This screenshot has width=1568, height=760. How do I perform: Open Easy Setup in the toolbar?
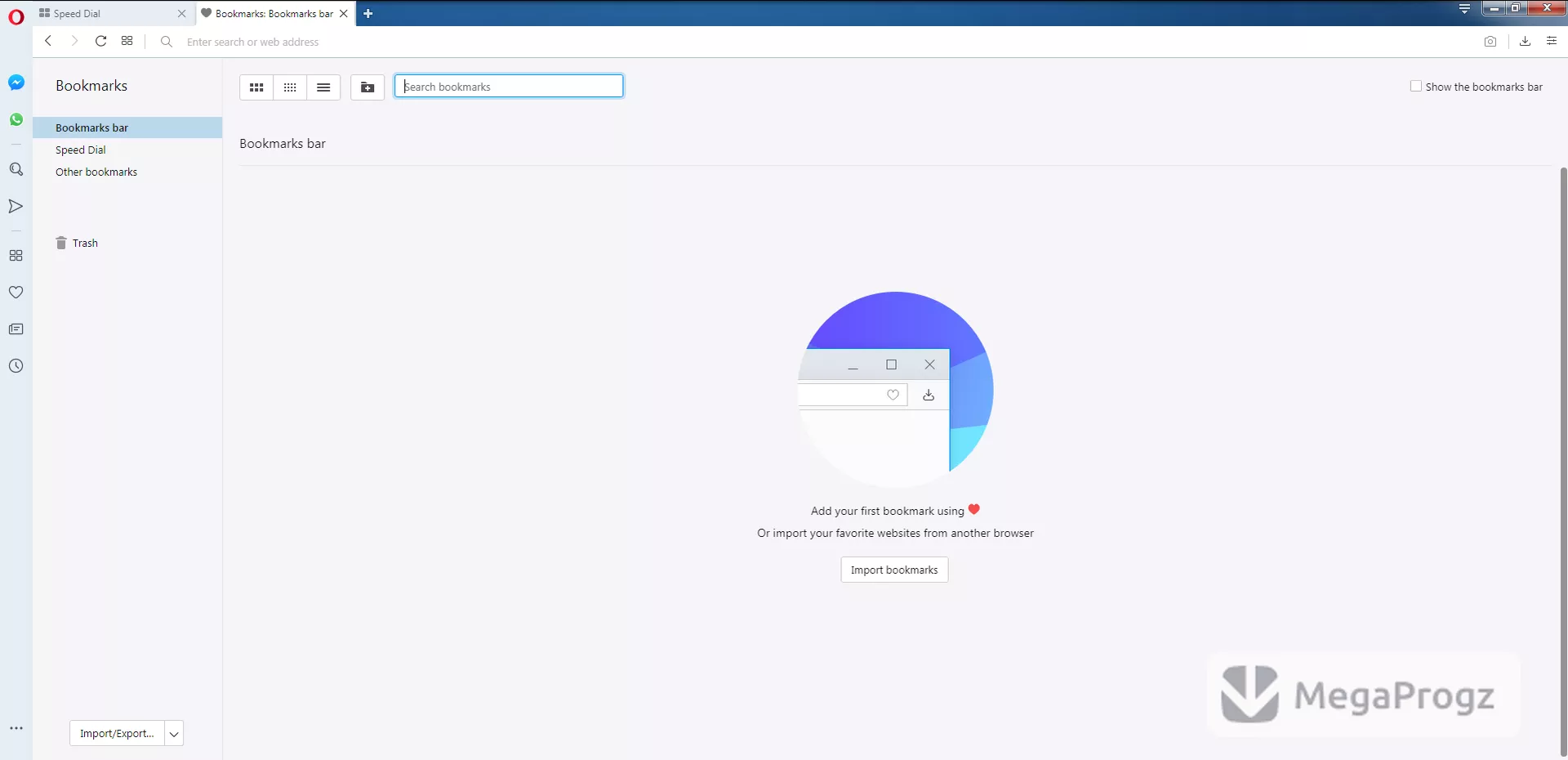coord(1552,41)
